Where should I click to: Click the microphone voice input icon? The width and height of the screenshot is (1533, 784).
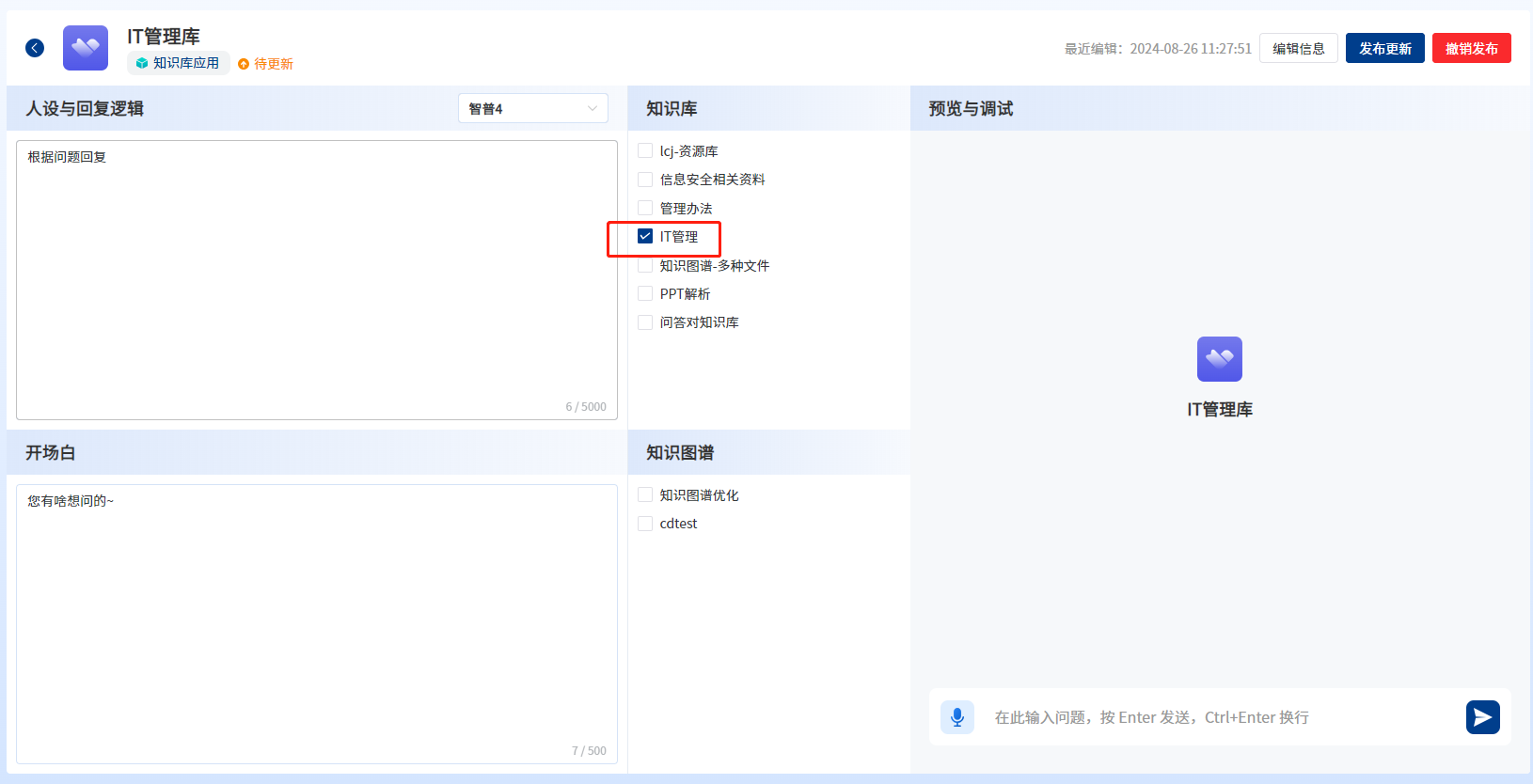(957, 717)
